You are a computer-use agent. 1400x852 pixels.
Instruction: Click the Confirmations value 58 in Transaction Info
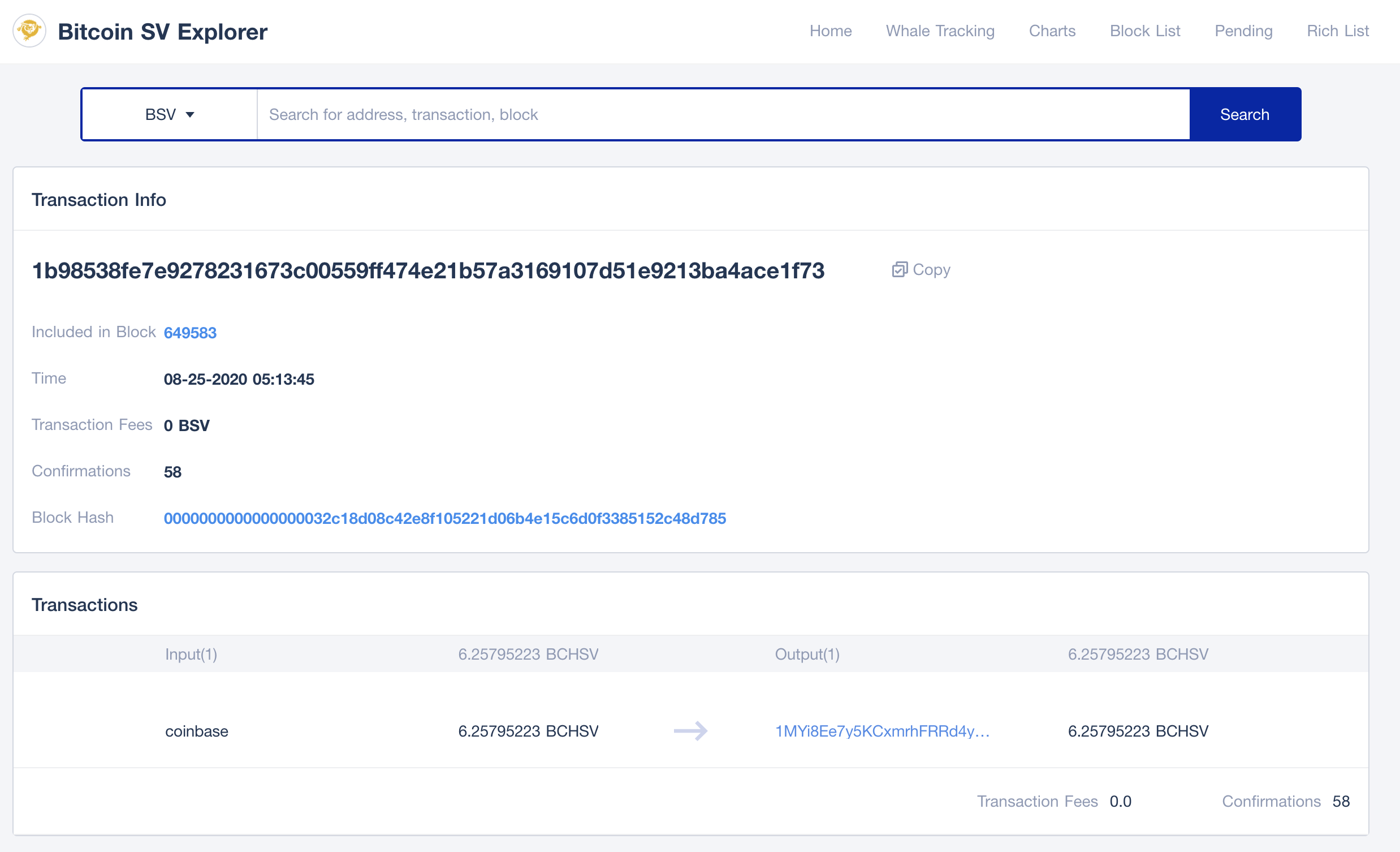point(172,472)
